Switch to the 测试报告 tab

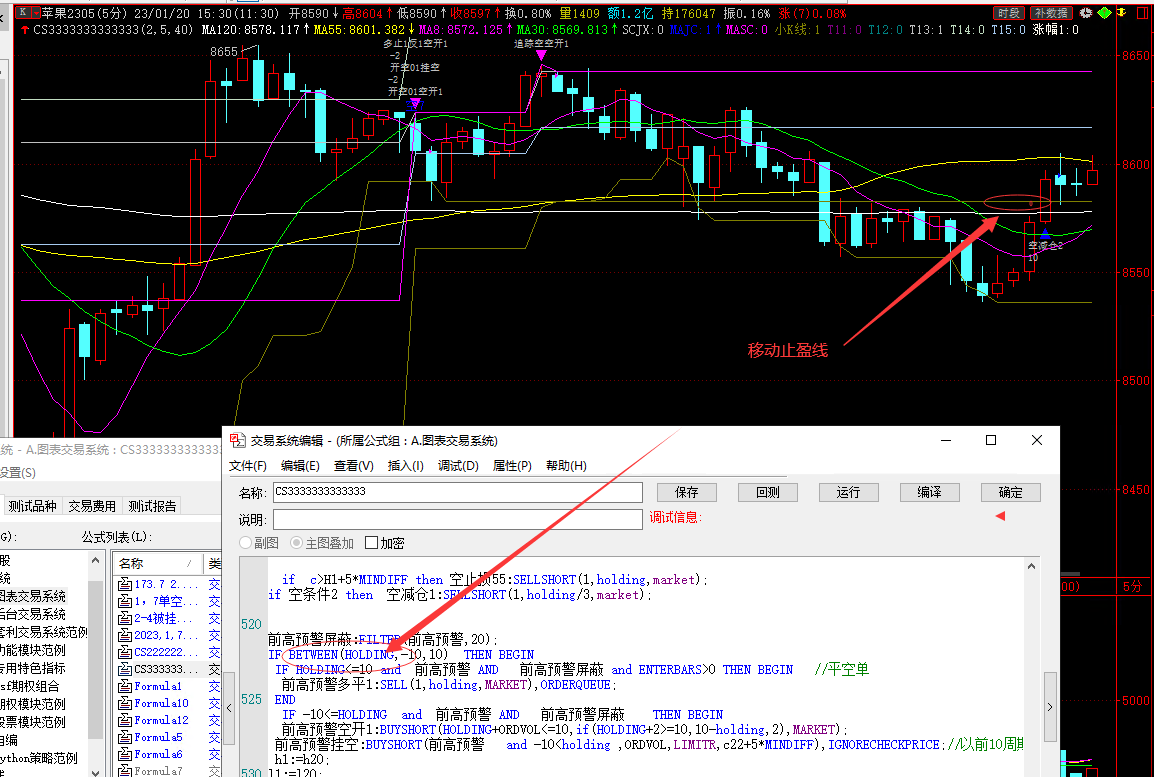pos(152,506)
